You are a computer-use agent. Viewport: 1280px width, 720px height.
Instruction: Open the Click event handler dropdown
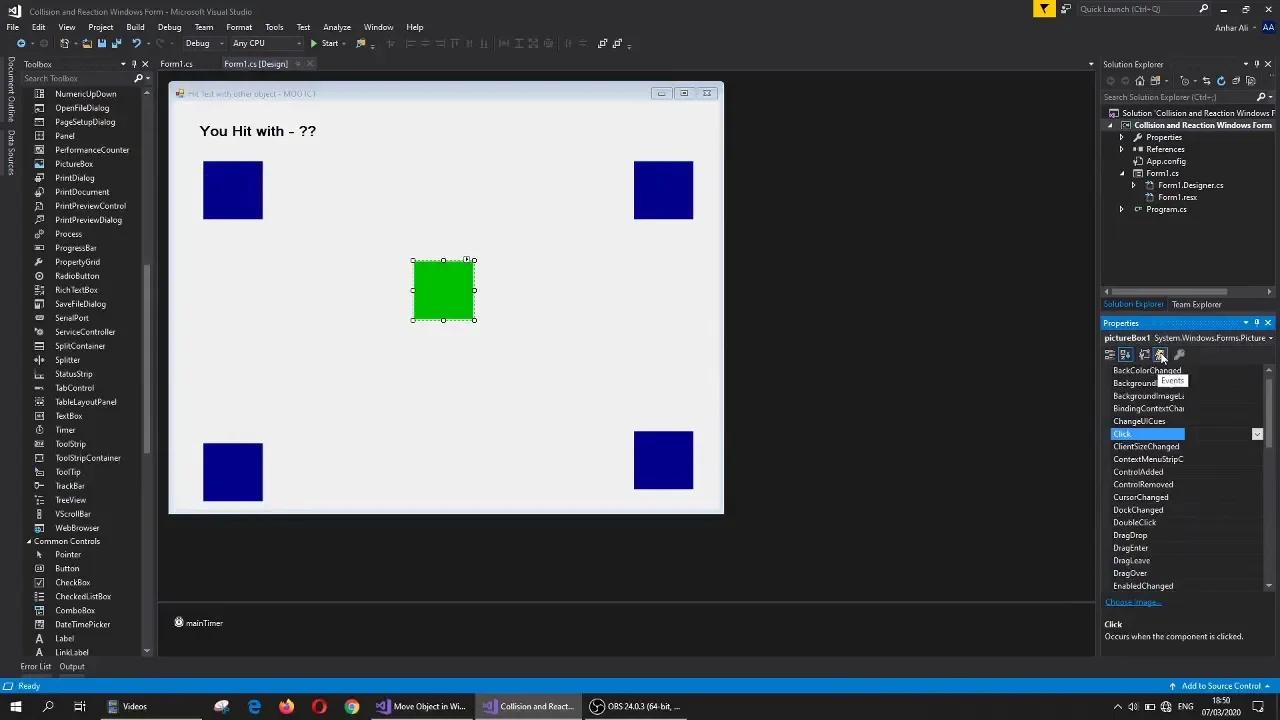point(1257,434)
